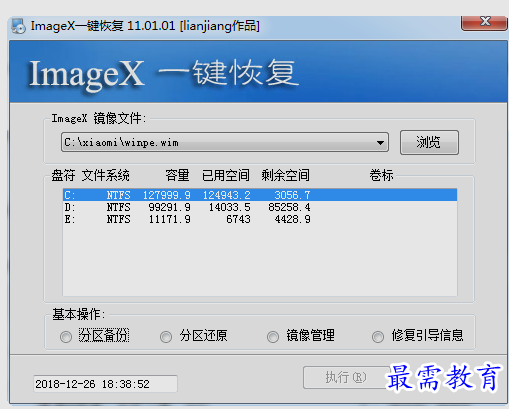The width and height of the screenshot is (509, 409).
Task: Click the 99291.9 capacity value
Action: (170, 207)
